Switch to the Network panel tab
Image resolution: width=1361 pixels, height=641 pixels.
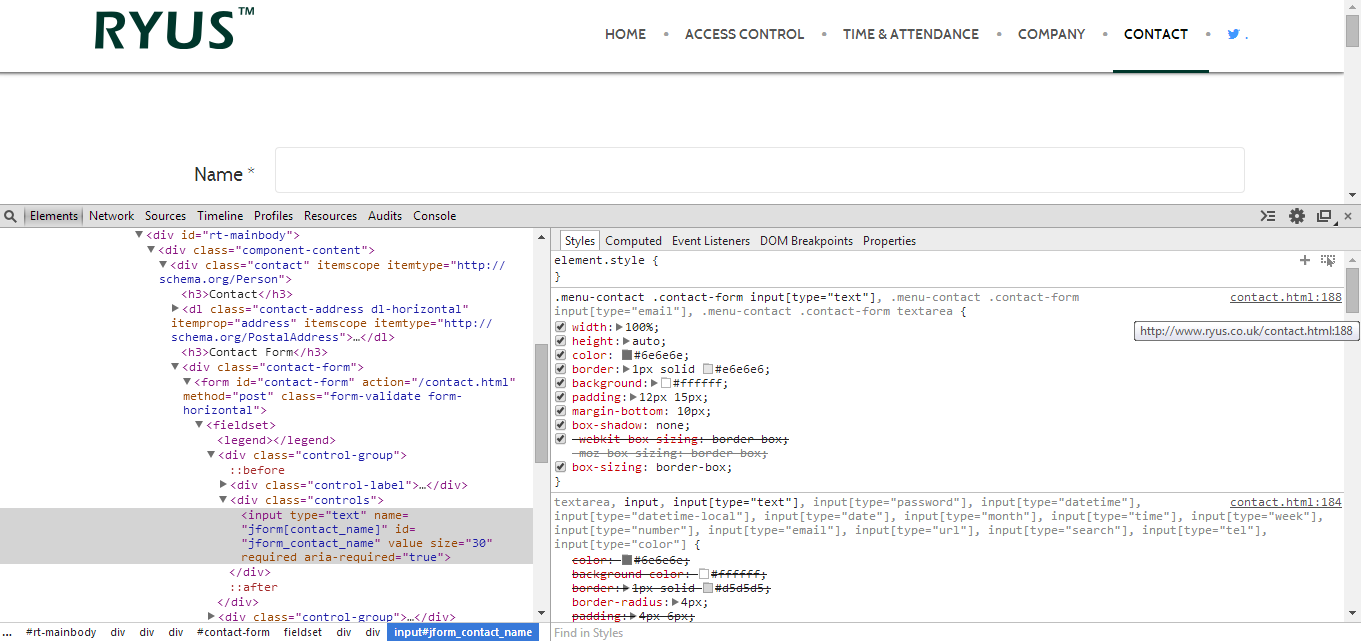[x=111, y=216]
